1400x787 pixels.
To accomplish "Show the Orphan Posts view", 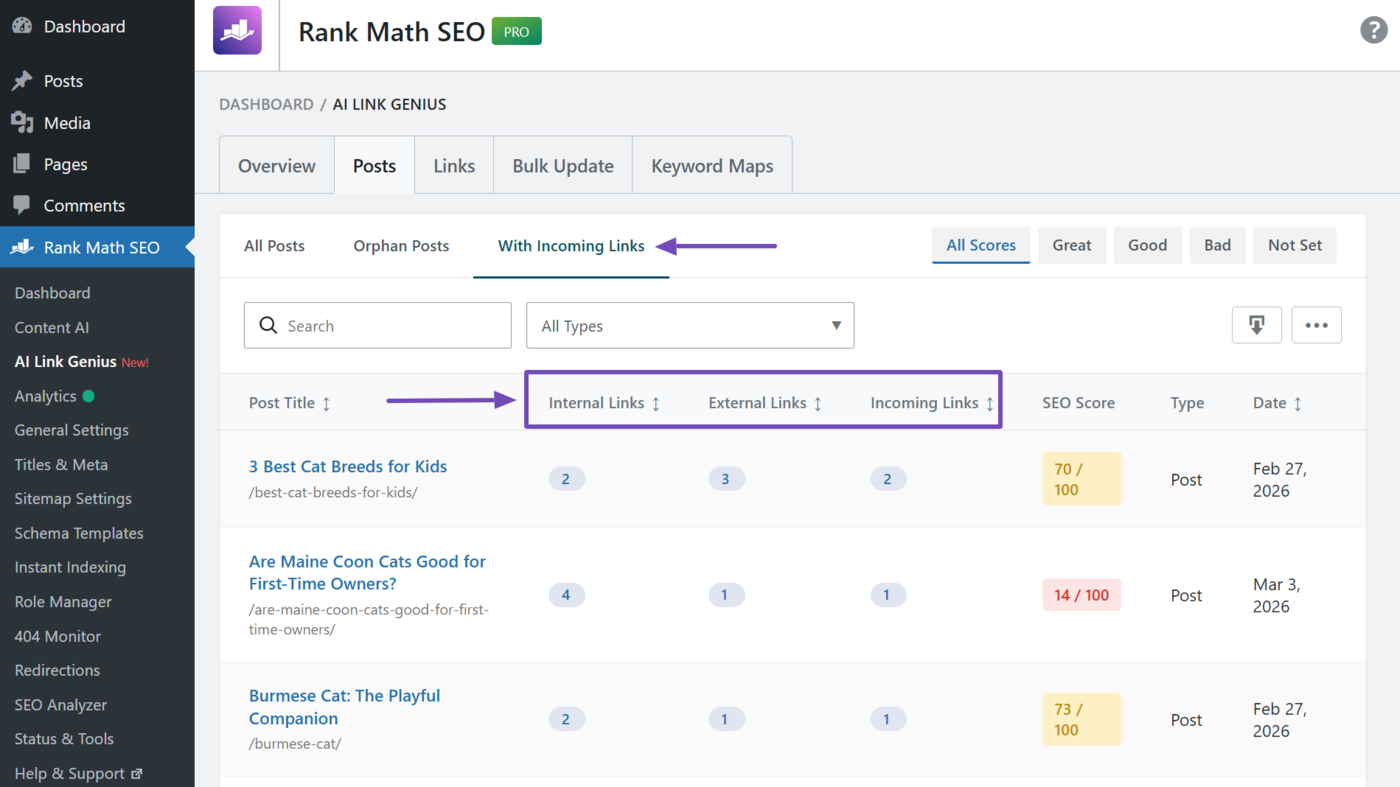I will tap(401, 246).
